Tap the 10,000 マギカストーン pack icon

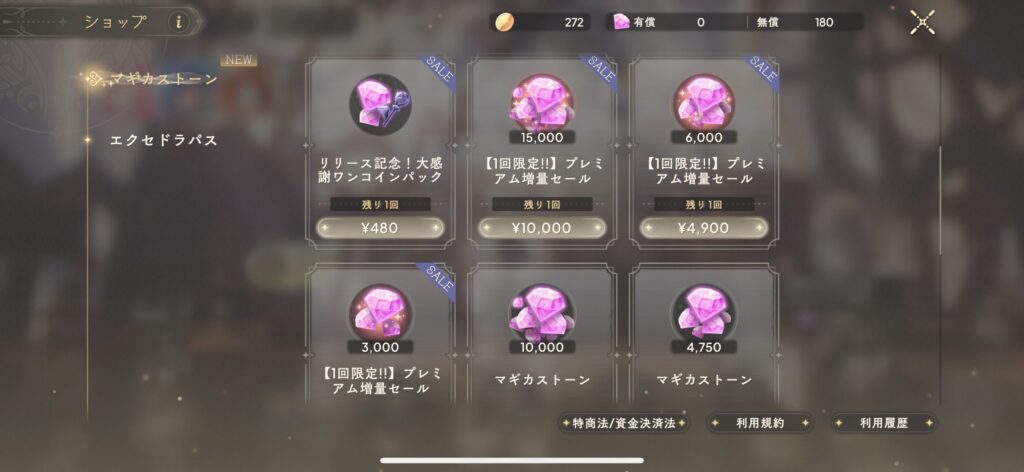(542, 312)
